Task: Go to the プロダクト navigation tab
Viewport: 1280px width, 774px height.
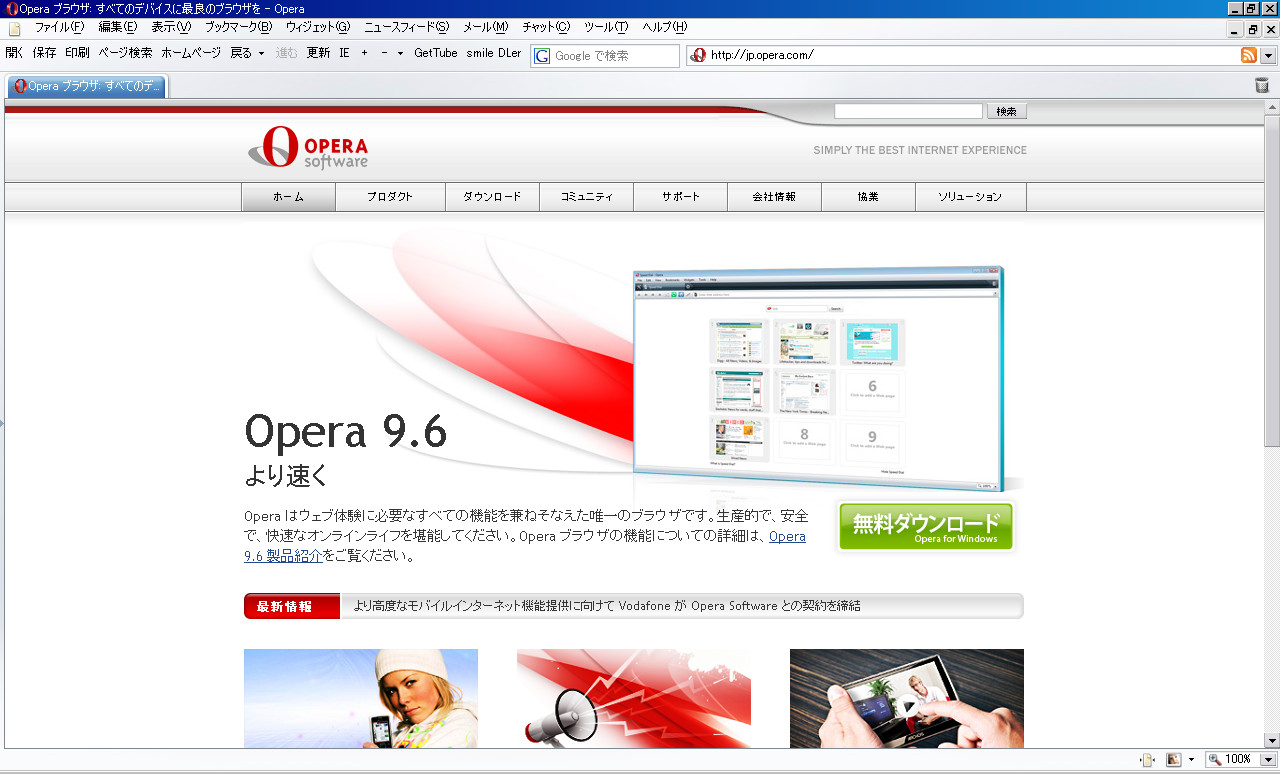Action: tap(390, 197)
